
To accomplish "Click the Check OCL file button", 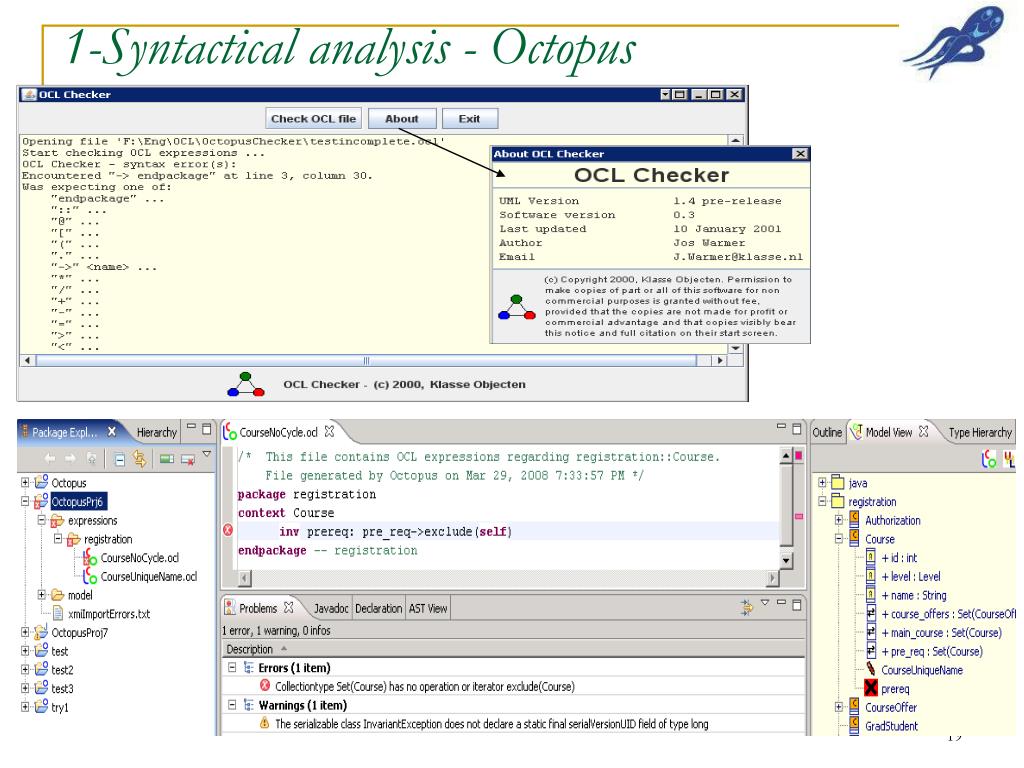I will coord(313,119).
